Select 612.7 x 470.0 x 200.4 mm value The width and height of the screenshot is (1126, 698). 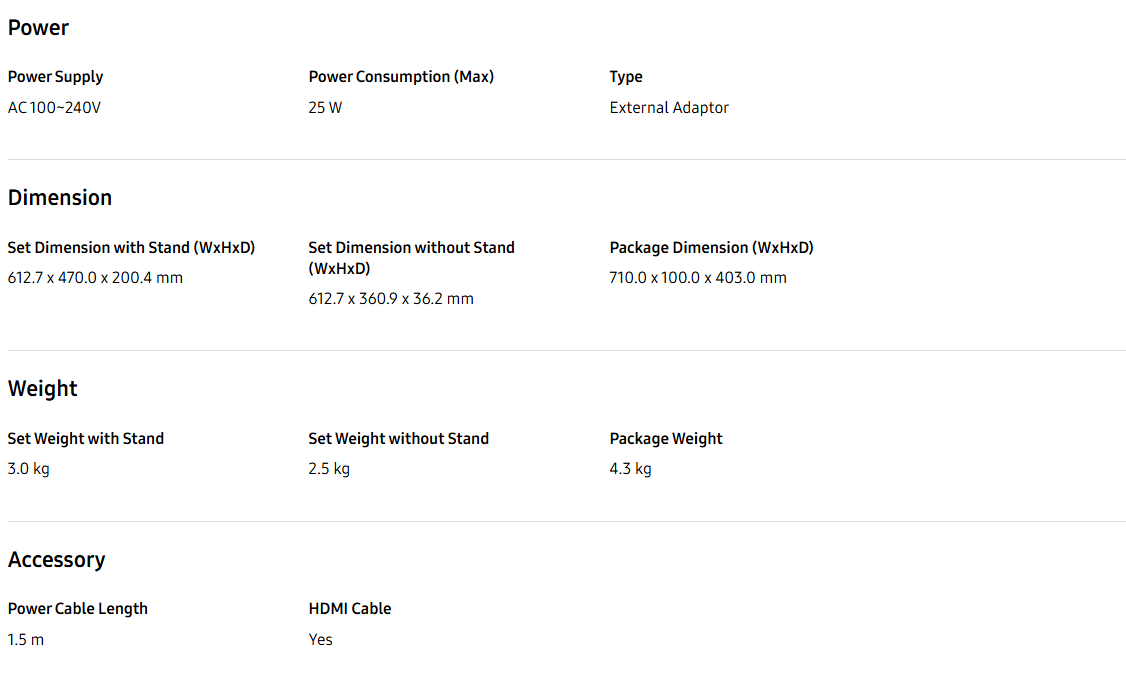(x=96, y=278)
